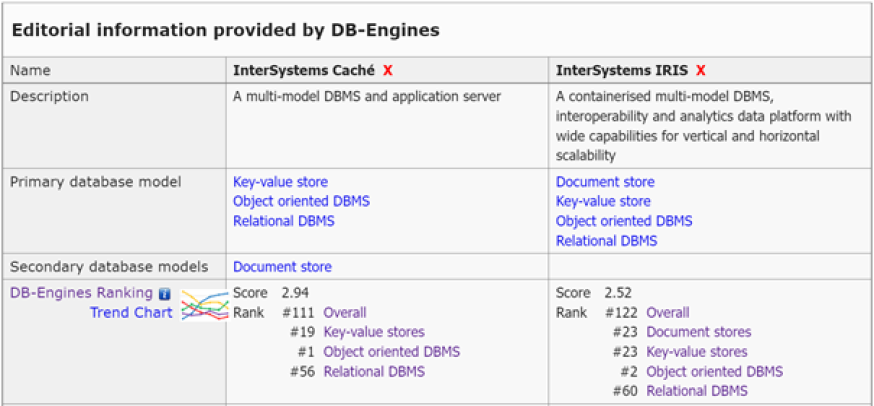Select InterSystems Caché name header text
This screenshot has width=874, height=406.
click(304, 70)
